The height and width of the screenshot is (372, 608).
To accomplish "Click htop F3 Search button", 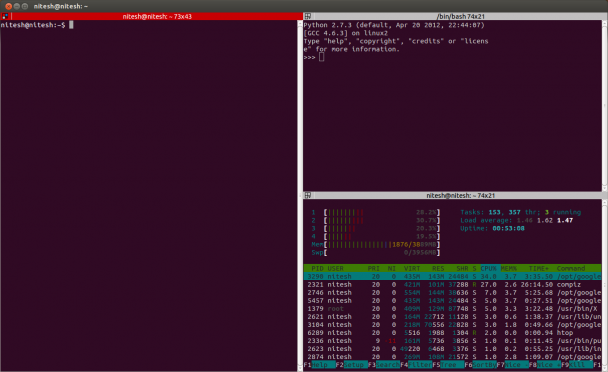I will 383,365.
